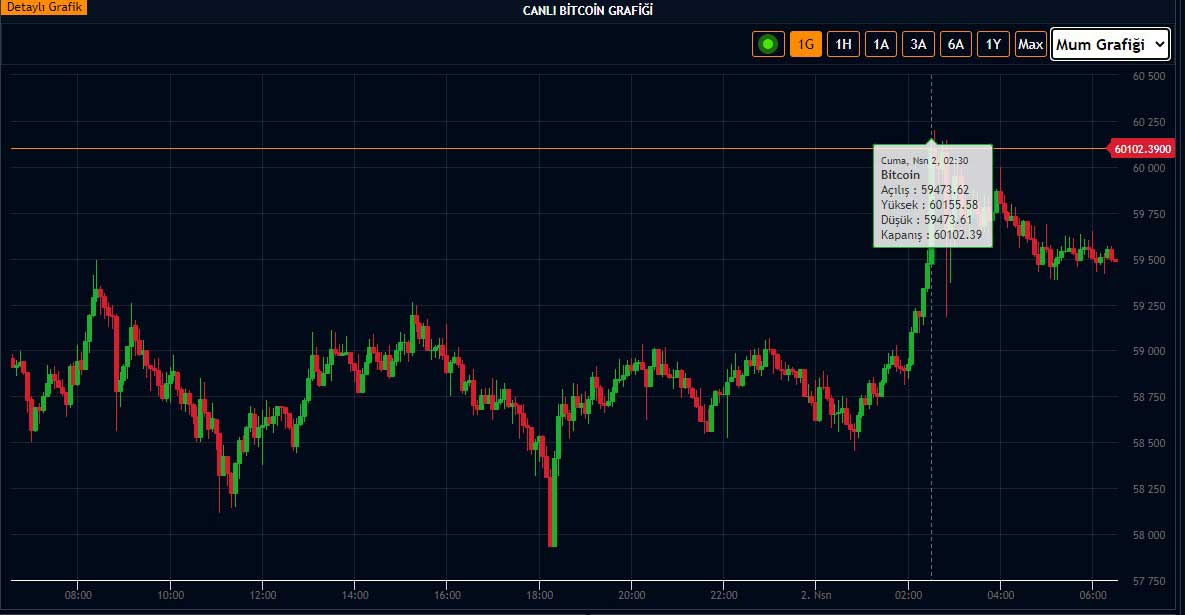This screenshot has height=615, width=1185.
Task: Click the bold Bitcoin tooltip heading
Action: [900, 175]
